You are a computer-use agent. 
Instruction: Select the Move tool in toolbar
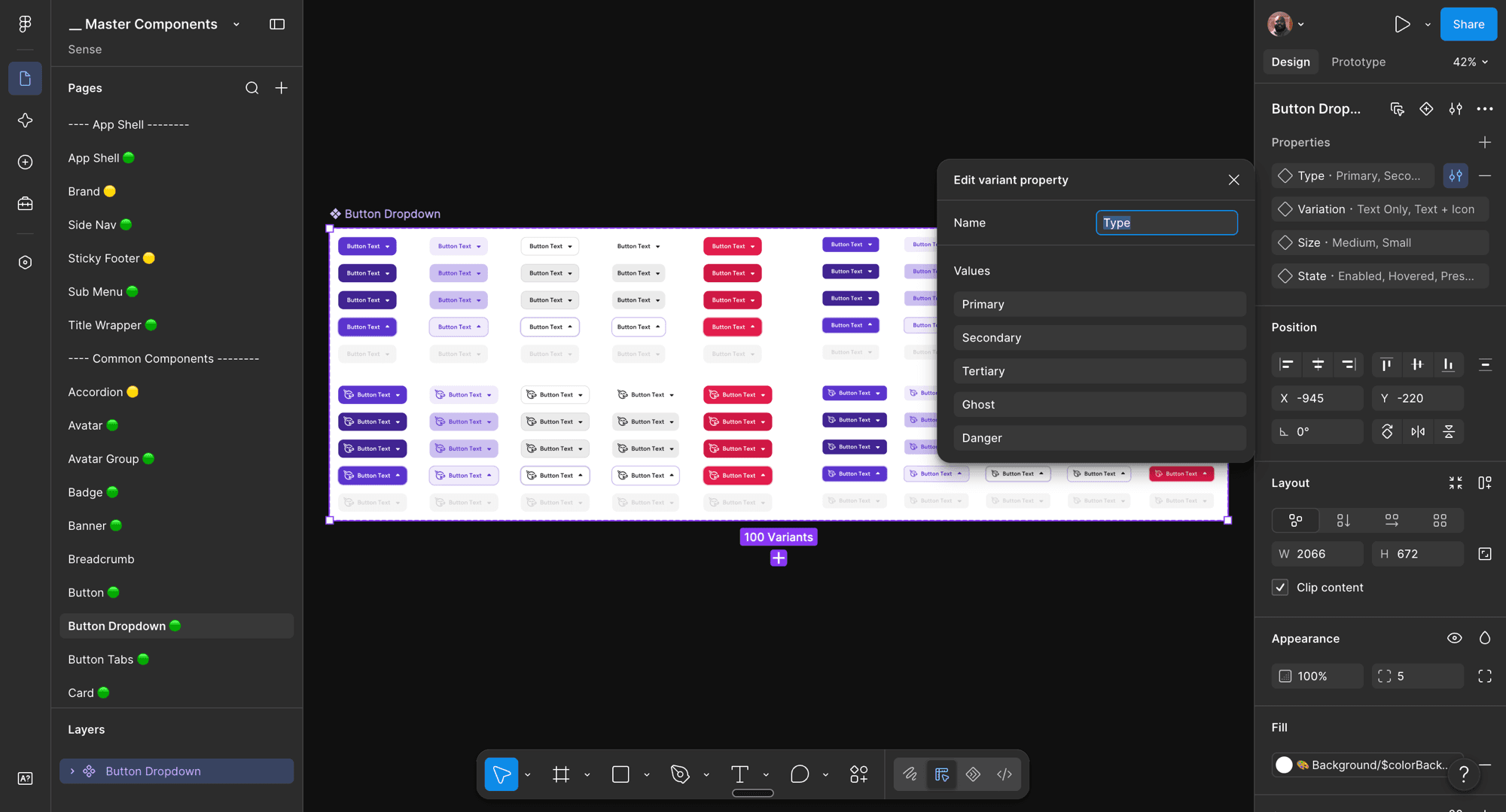click(501, 774)
